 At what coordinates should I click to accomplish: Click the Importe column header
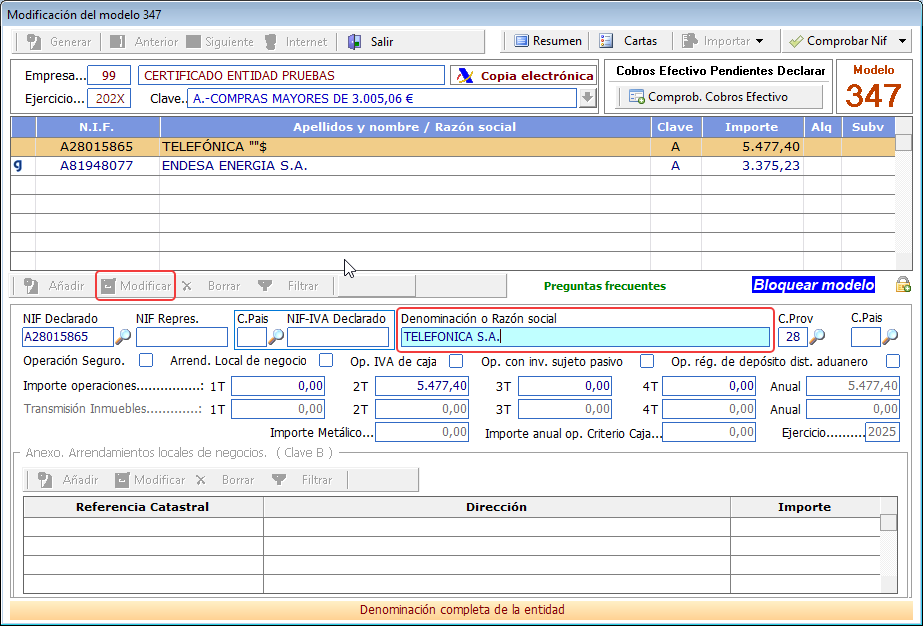(752, 127)
